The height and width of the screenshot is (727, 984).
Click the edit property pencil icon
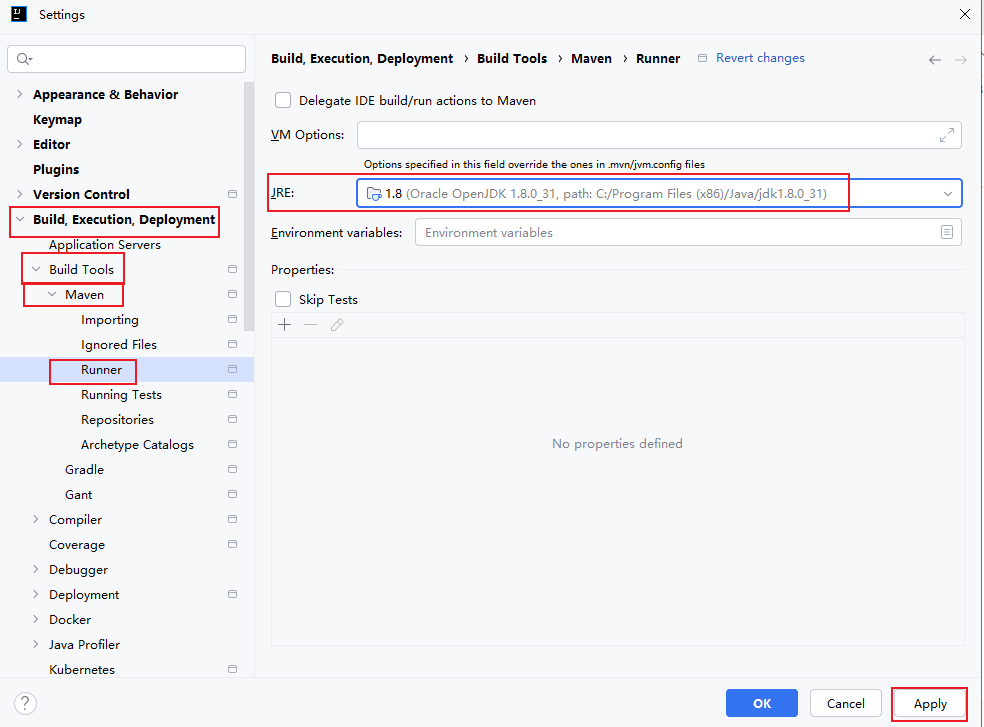point(337,325)
